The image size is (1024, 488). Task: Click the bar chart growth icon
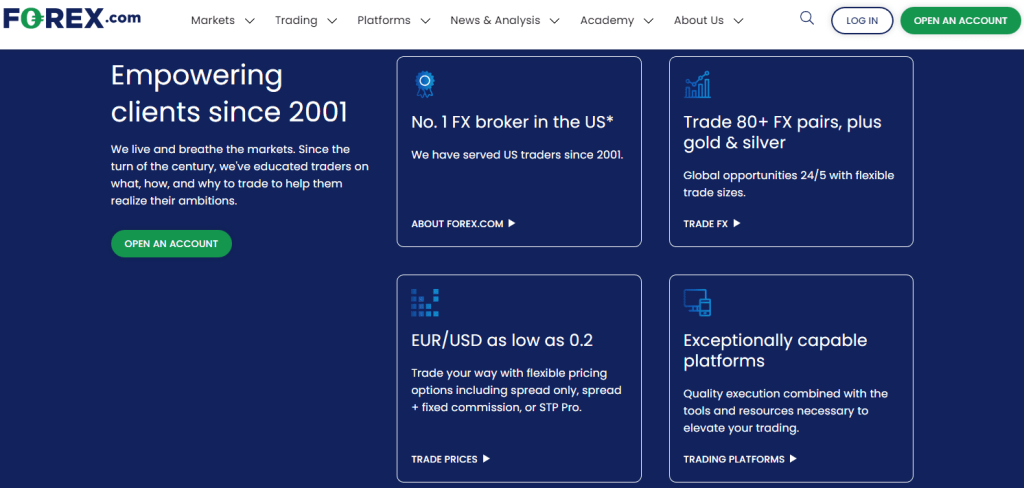click(x=697, y=85)
